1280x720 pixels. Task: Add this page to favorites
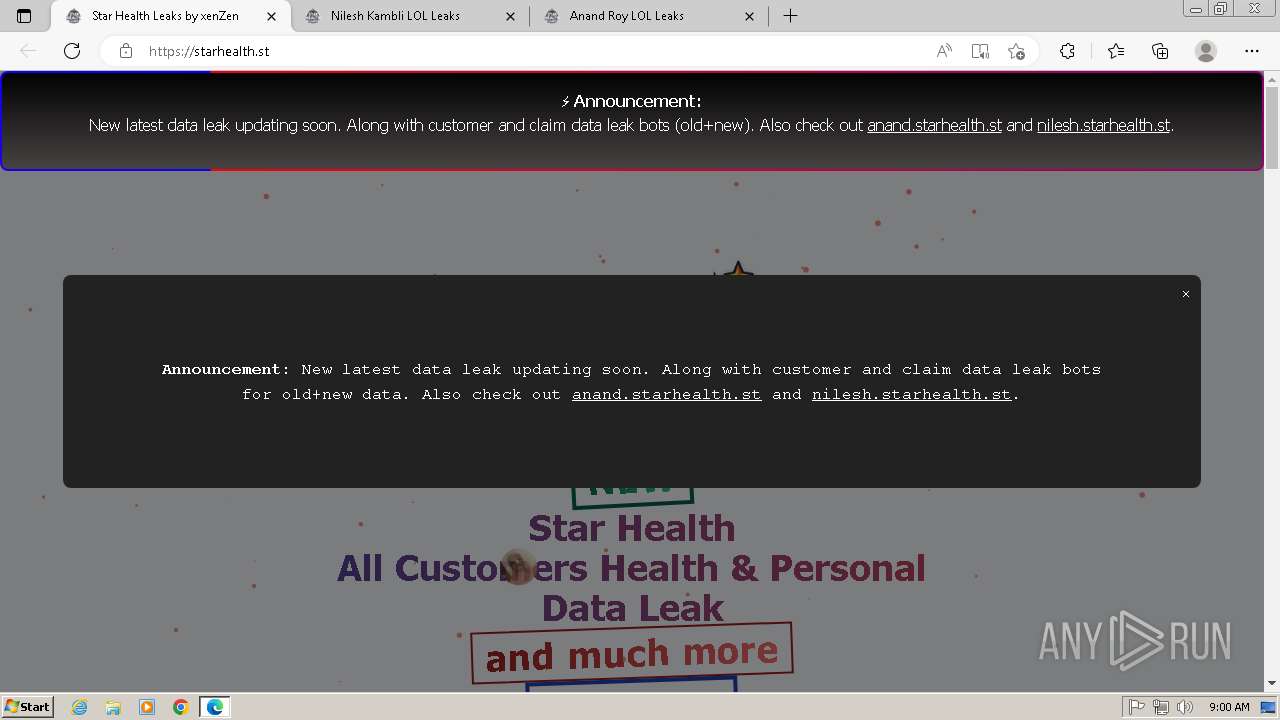(x=1016, y=51)
